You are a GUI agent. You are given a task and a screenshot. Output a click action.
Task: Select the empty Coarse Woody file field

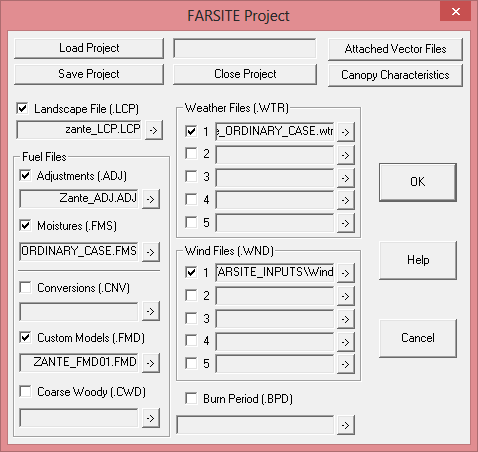pyautogui.click(x=79, y=418)
